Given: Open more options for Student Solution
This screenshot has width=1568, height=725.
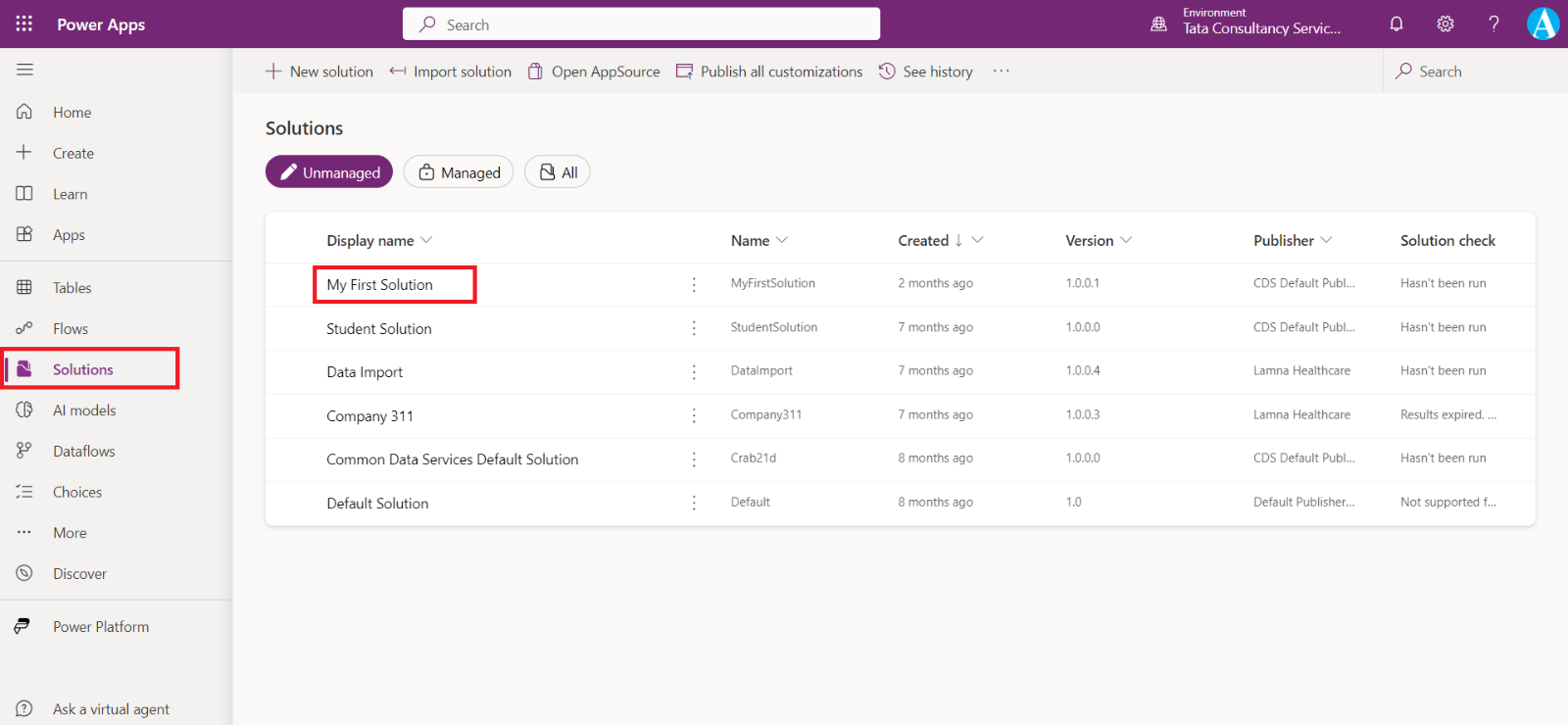Looking at the screenshot, I should [694, 328].
